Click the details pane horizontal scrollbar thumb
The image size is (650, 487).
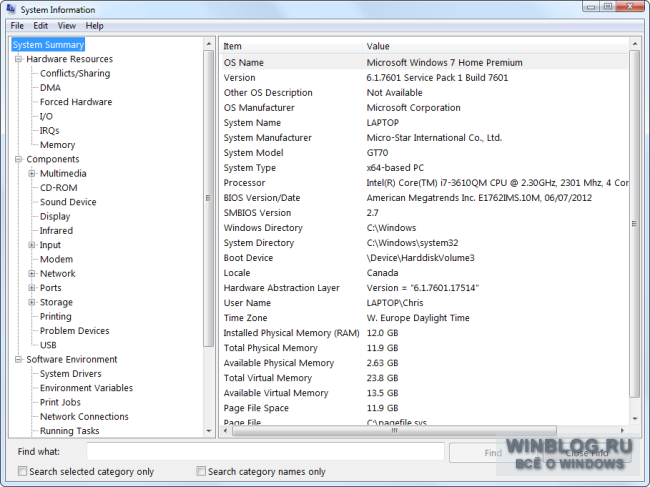[394, 431]
